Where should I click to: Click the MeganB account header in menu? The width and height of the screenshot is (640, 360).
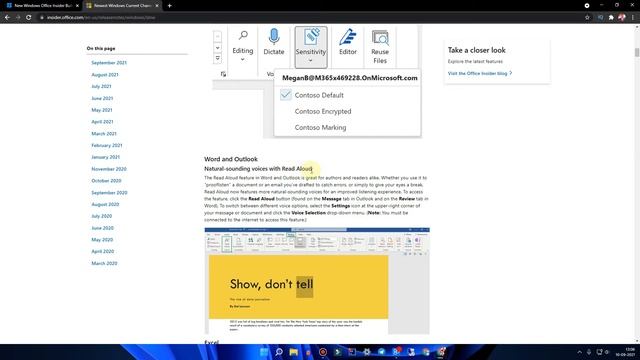tap(350, 78)
